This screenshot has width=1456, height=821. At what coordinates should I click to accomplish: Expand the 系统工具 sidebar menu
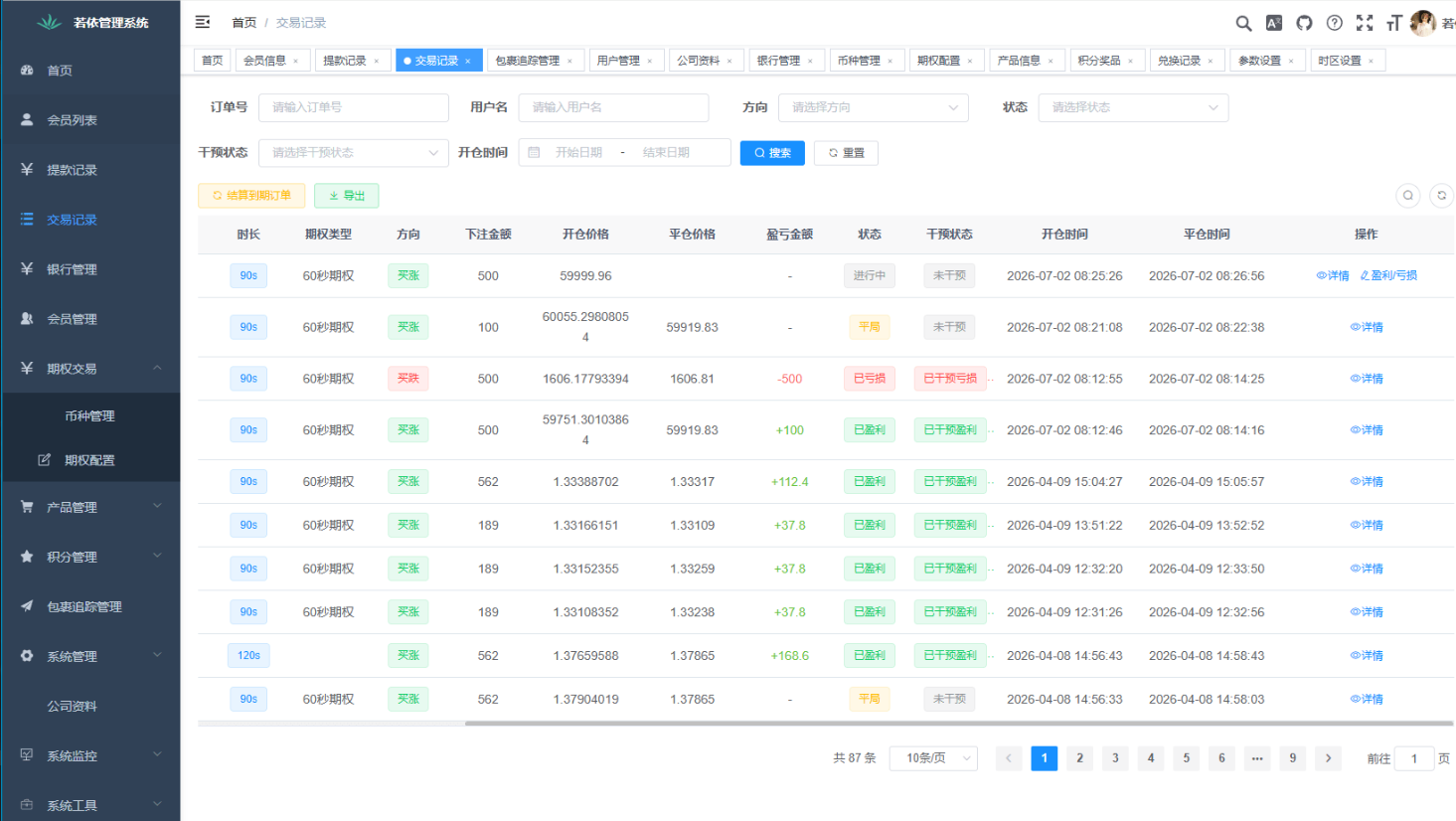coord(90,805)
